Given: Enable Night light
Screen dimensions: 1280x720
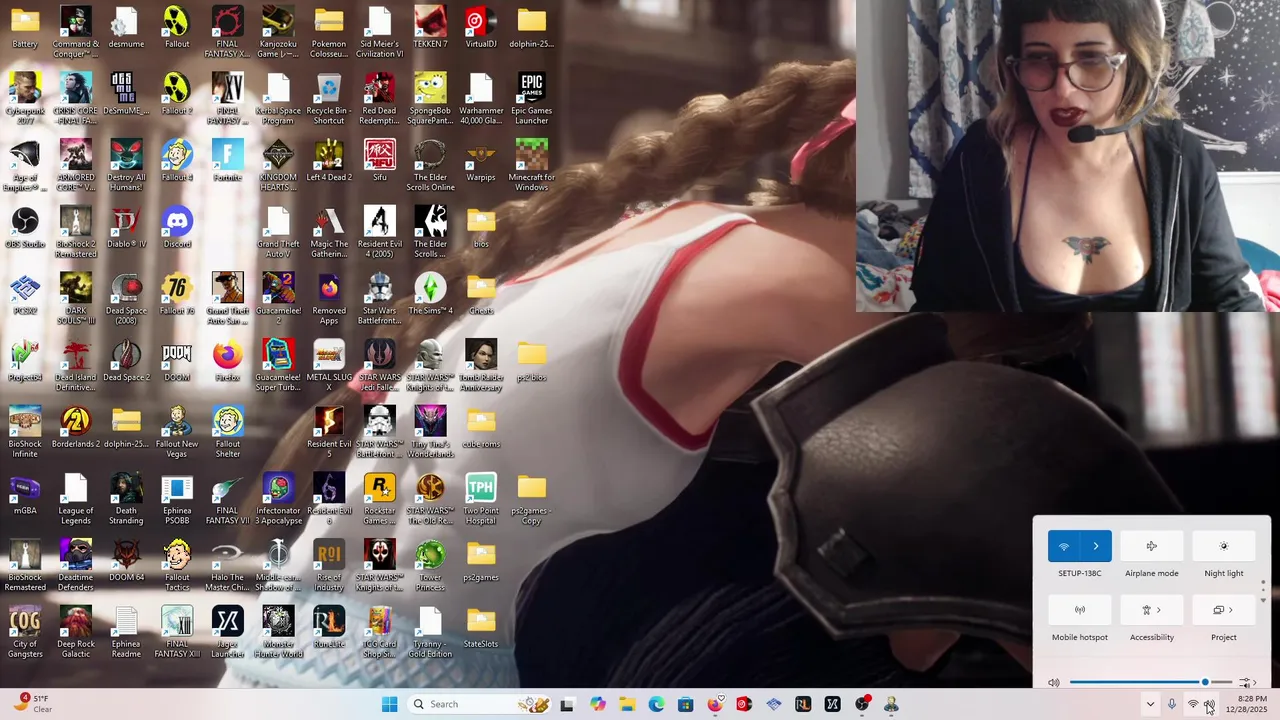Looking at the screenshot, I should pyautogui.click(x=1224, y=546).
